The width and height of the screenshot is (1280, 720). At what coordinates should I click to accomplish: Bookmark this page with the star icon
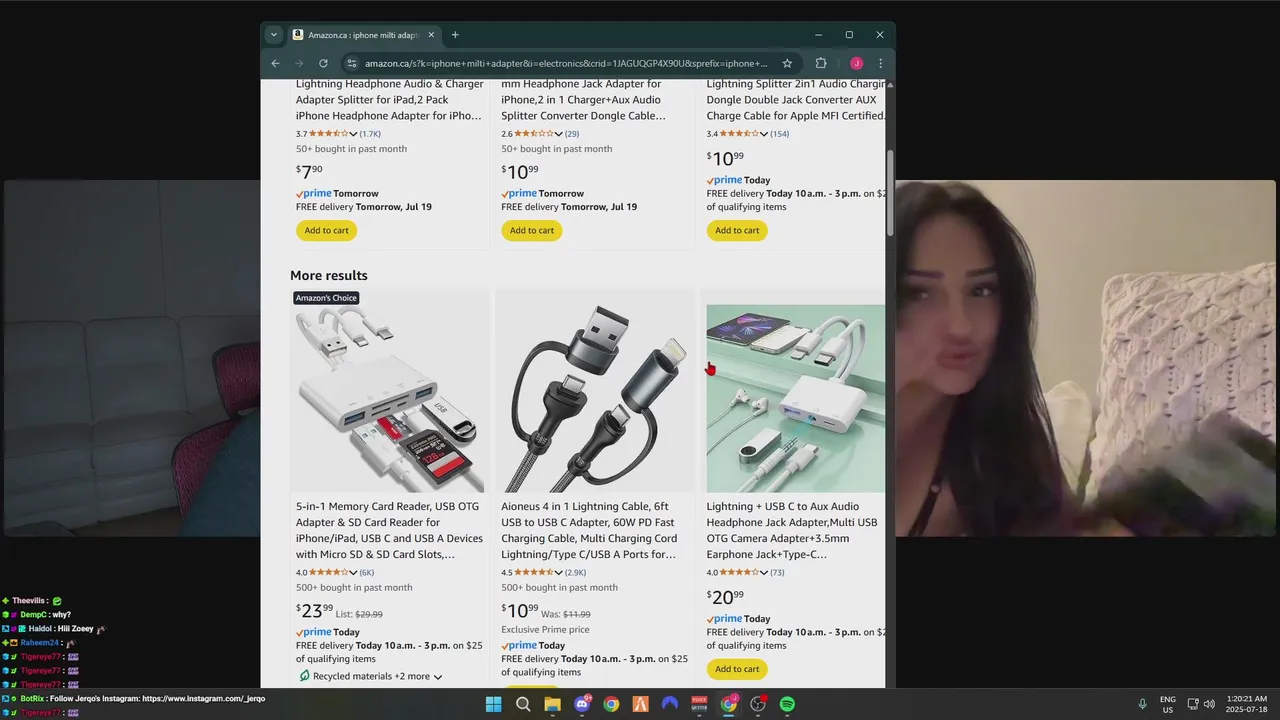787,63
